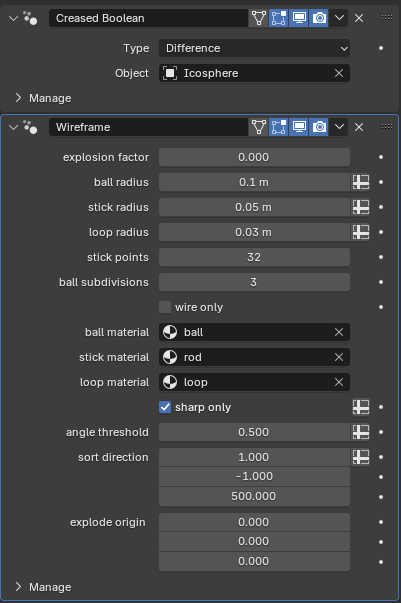Toggle on-cage icon of Creased Boolean modifier

(259, 18)
